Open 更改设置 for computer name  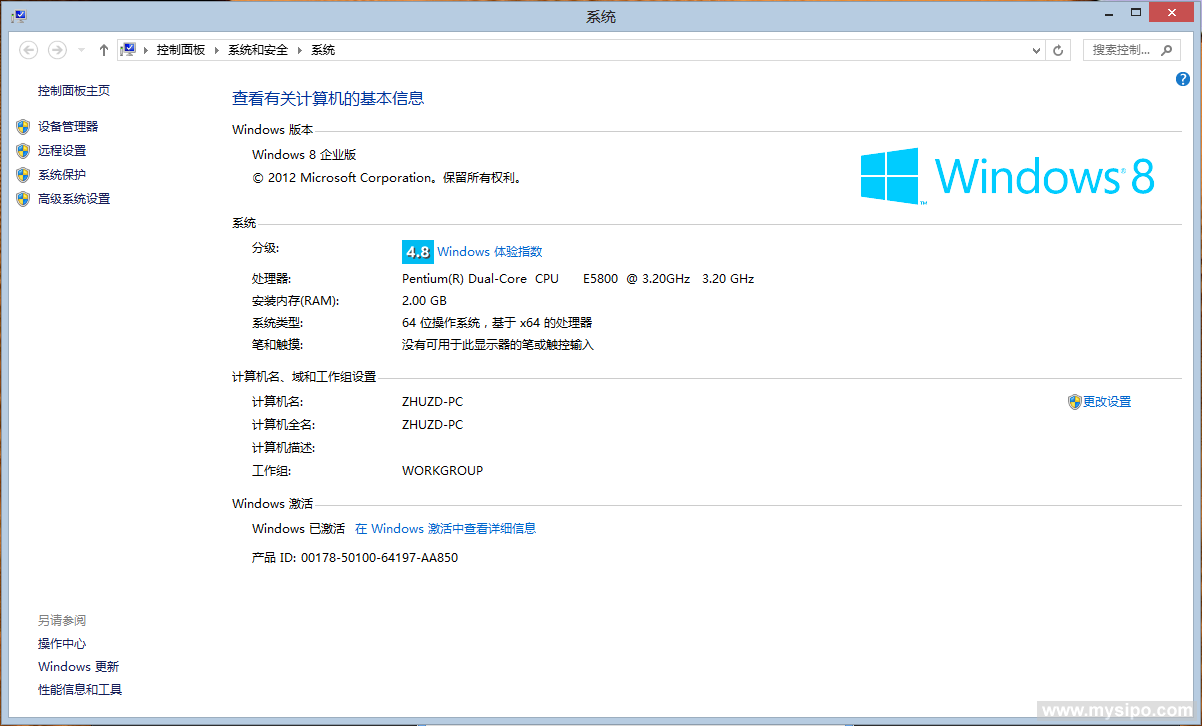click(1106, 402)
